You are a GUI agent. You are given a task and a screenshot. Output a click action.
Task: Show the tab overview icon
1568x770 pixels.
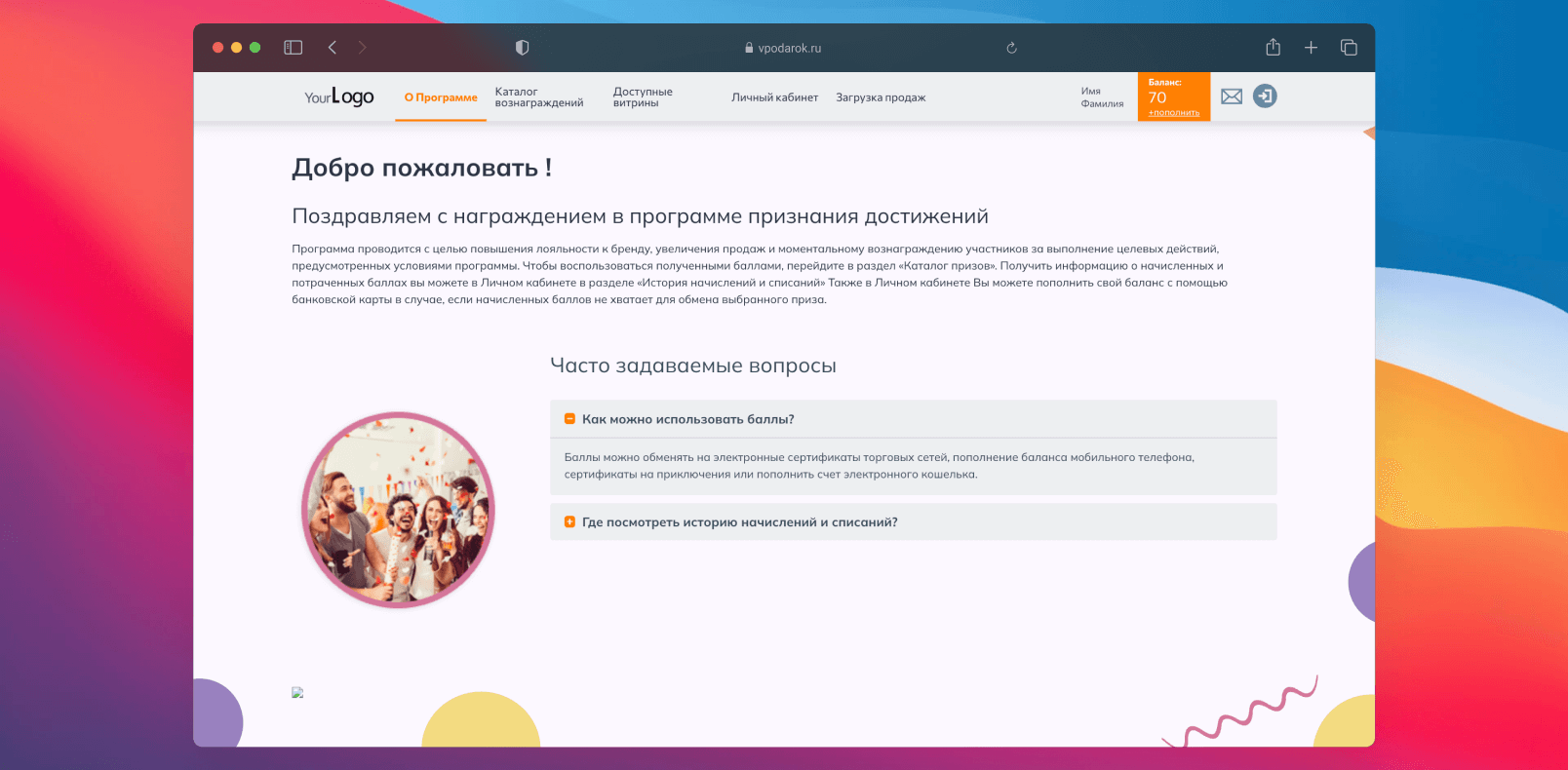click(1349, 47)
